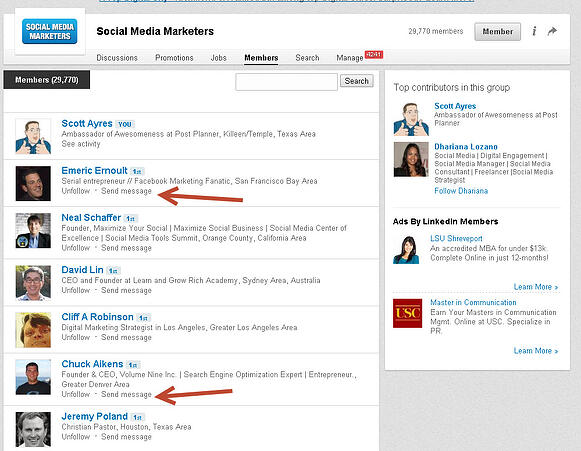Click Chuck Aikens' profile photo
581x451 pixels.
click(33, 377)
